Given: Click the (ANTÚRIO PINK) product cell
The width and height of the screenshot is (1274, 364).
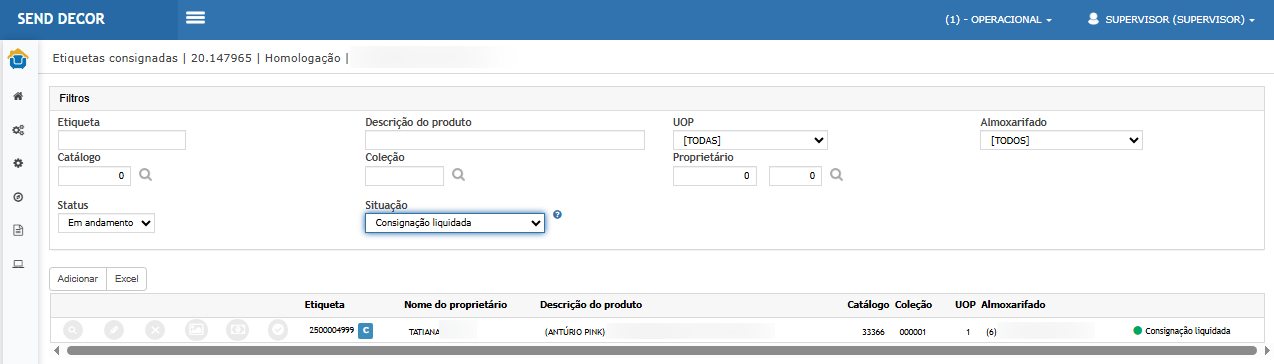Looking at the screenshot, I should pyautogui.click(x=575, y=331).
